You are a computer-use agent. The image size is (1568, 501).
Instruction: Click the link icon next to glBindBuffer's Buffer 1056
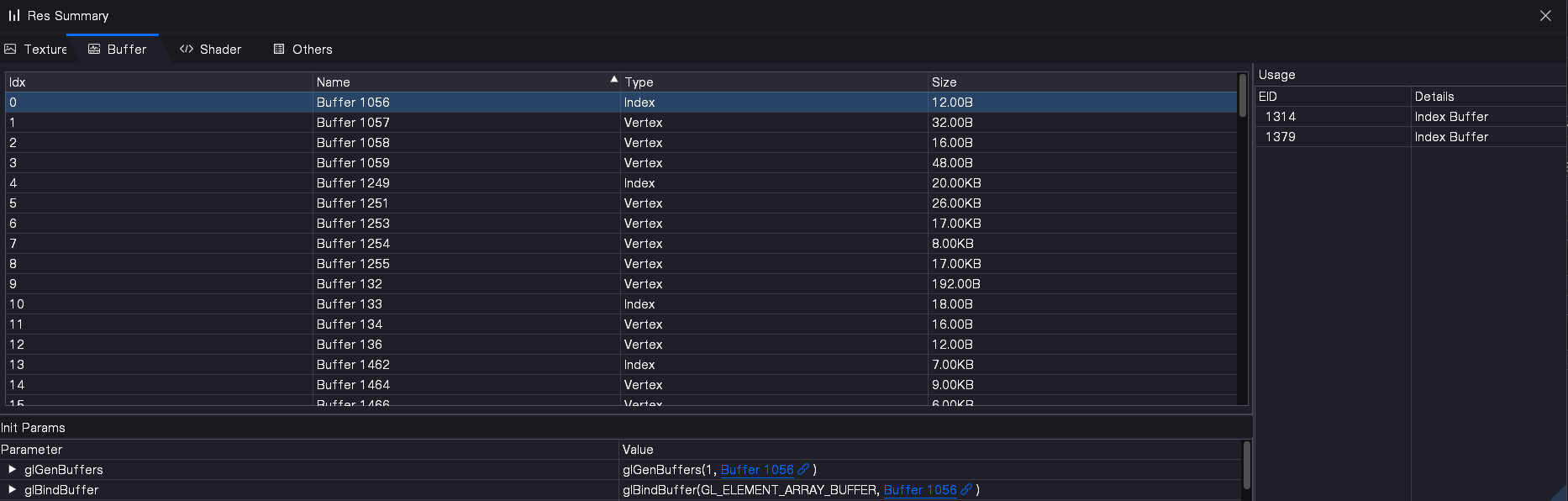click(x=966, y=490)
